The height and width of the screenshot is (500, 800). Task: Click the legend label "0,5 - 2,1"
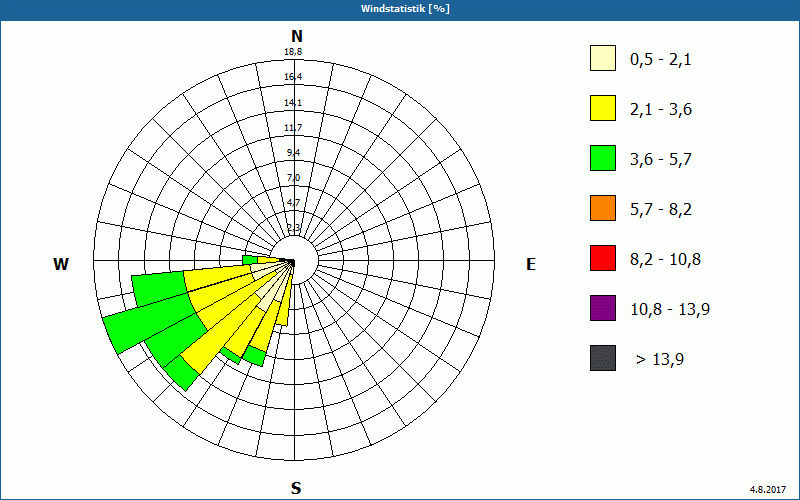point(661,60)
